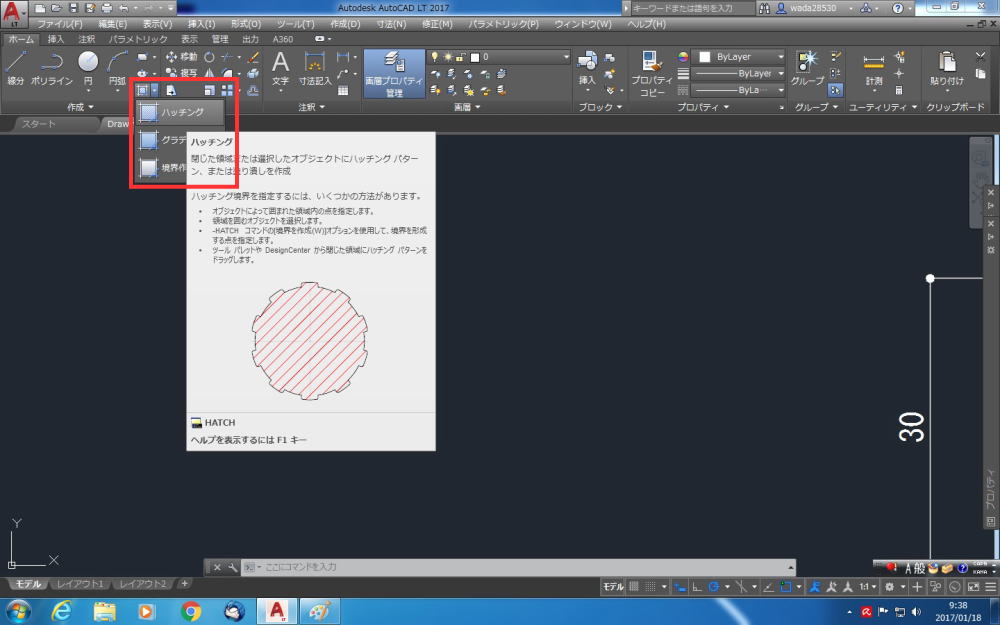Toggle ortho mode in status bar
The height and width of the screenshot is (625, 1000).
click(697, 587)
